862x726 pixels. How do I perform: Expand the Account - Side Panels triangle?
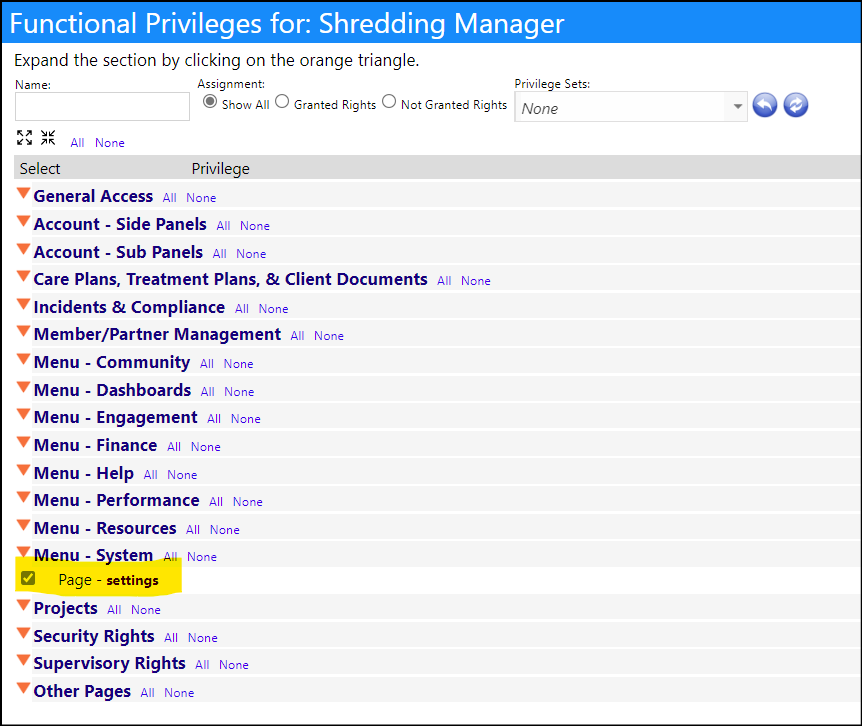pyautogui.click(x=23, y=221)
